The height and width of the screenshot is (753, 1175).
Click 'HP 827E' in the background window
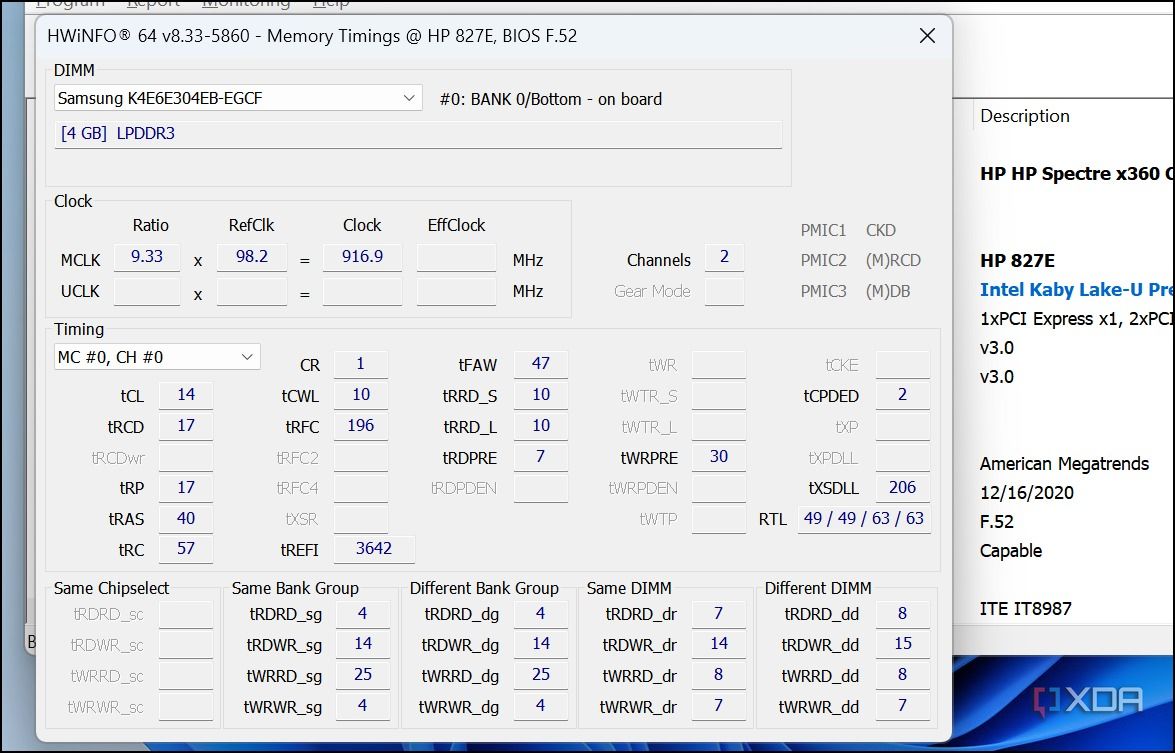click(1017, 261)
